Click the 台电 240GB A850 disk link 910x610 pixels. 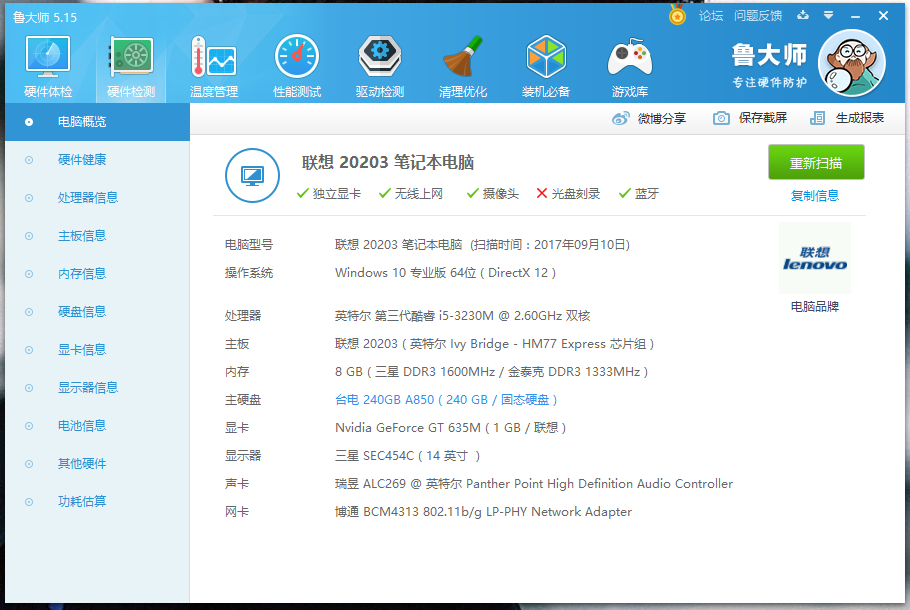[446, 400]
